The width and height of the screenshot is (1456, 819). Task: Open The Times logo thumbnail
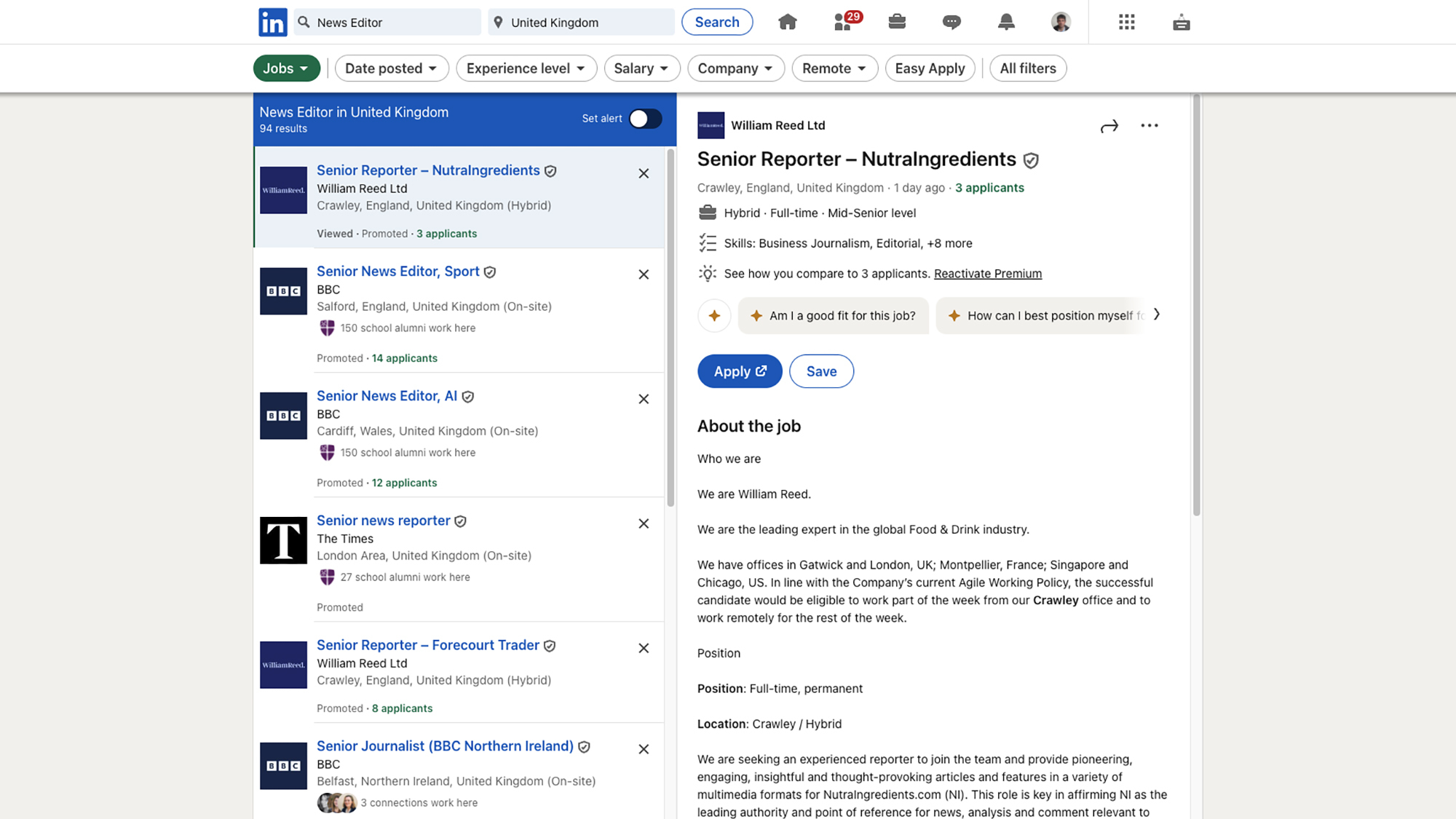[x=283, y=540]
